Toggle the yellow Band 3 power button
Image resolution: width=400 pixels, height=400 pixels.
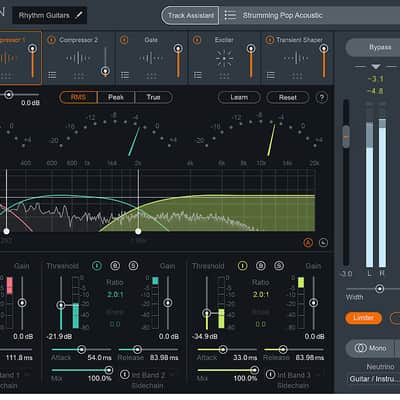[242, 266]
